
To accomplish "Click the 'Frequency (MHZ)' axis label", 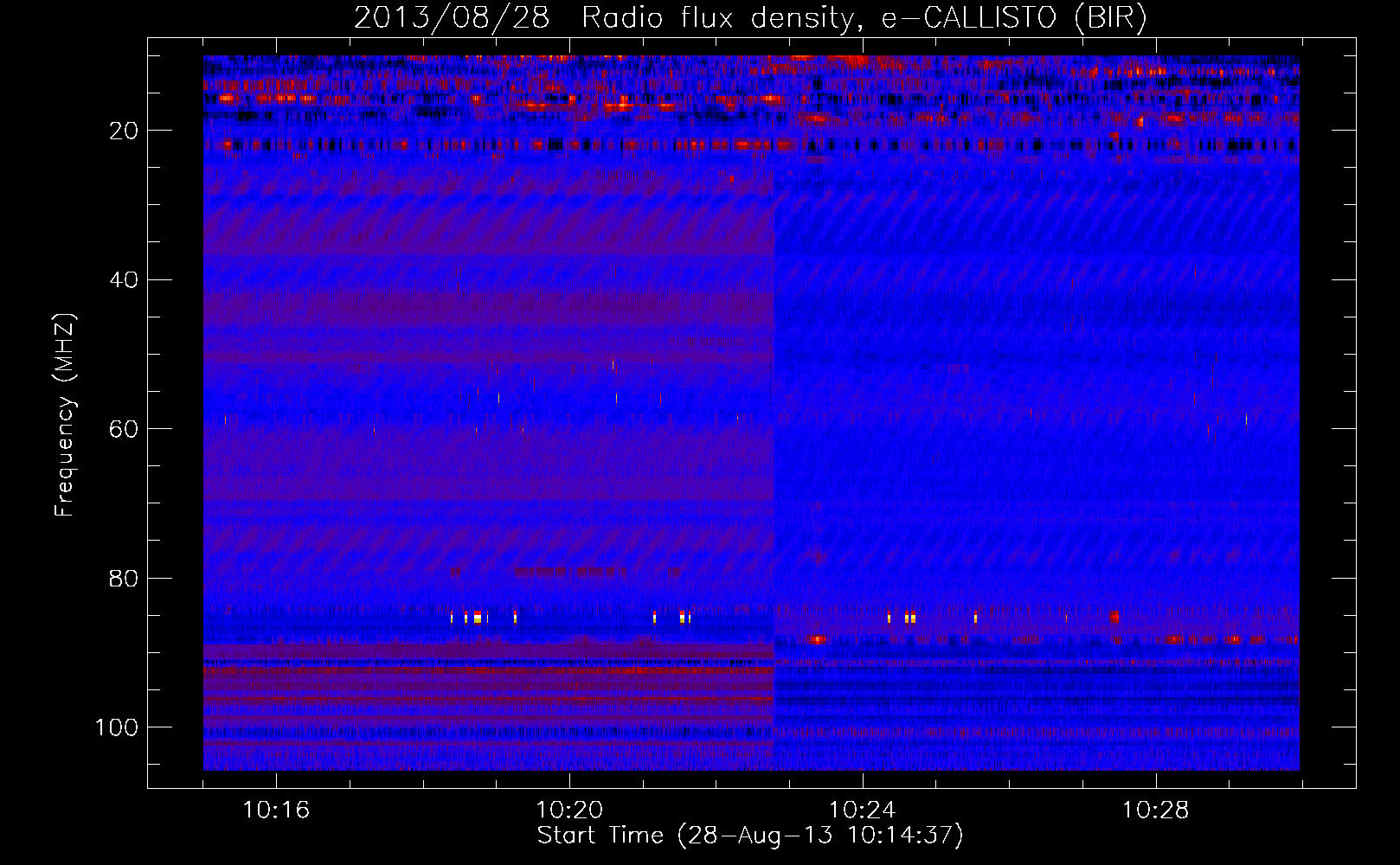I will [x=65, y=415].
